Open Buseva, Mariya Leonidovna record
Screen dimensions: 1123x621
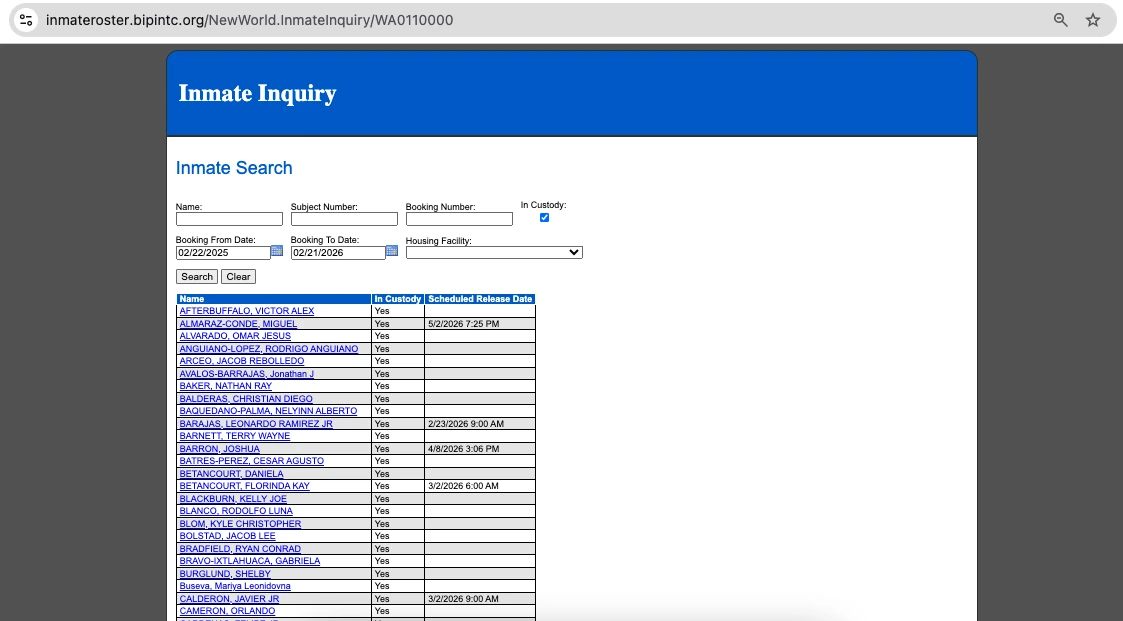235,587
